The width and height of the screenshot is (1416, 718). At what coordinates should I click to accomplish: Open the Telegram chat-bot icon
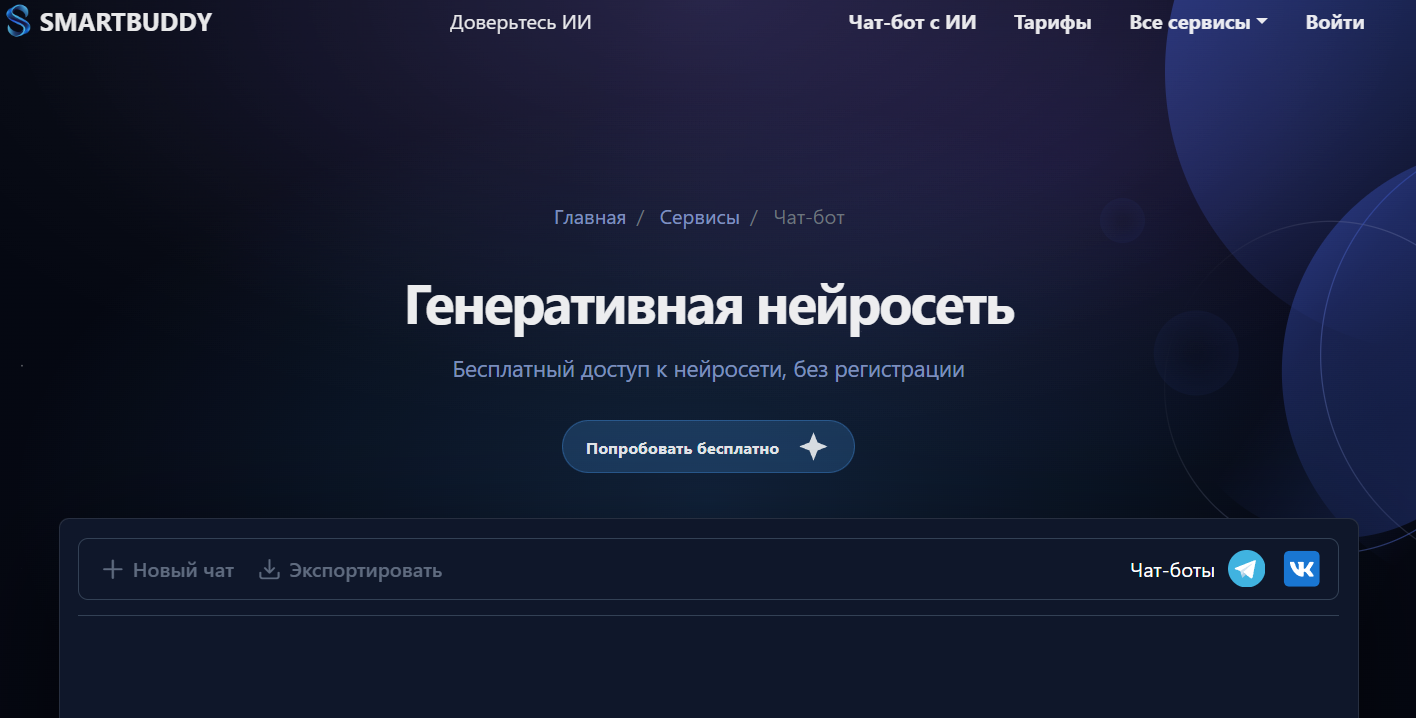point(1246,569)
